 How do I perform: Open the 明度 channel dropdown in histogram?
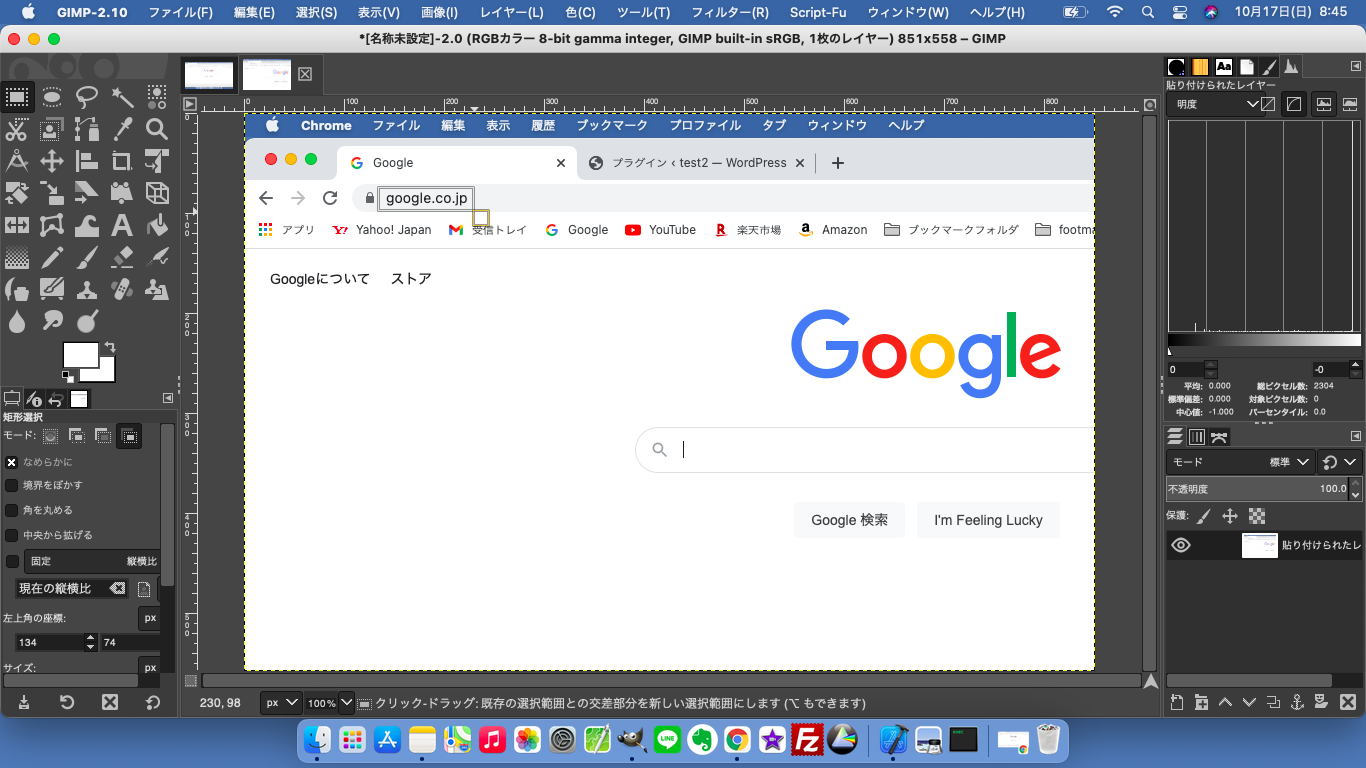1215,104
